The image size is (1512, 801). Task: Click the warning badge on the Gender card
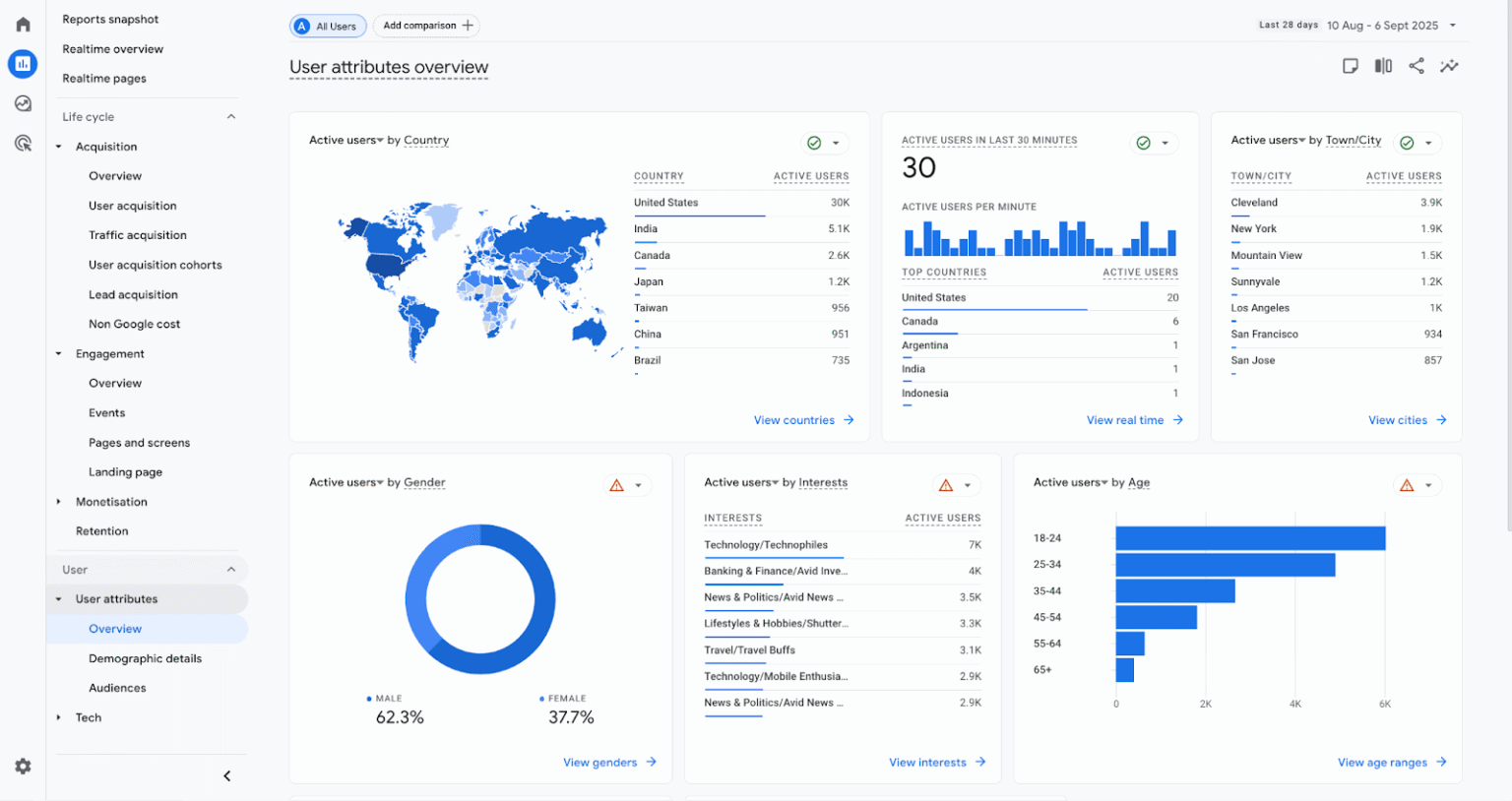618,484
